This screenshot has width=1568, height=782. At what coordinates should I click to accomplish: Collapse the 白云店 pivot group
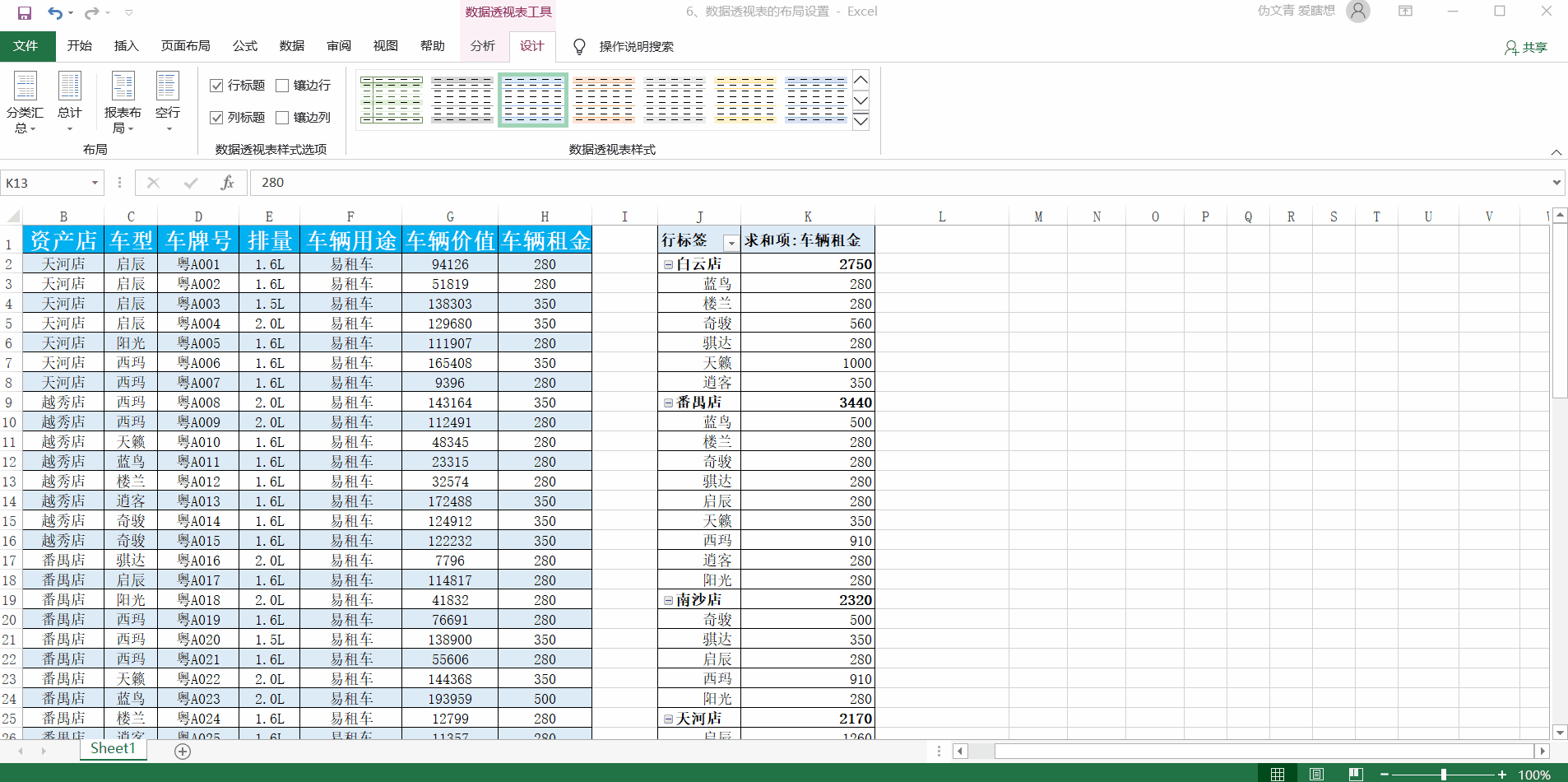coord(668,264)
